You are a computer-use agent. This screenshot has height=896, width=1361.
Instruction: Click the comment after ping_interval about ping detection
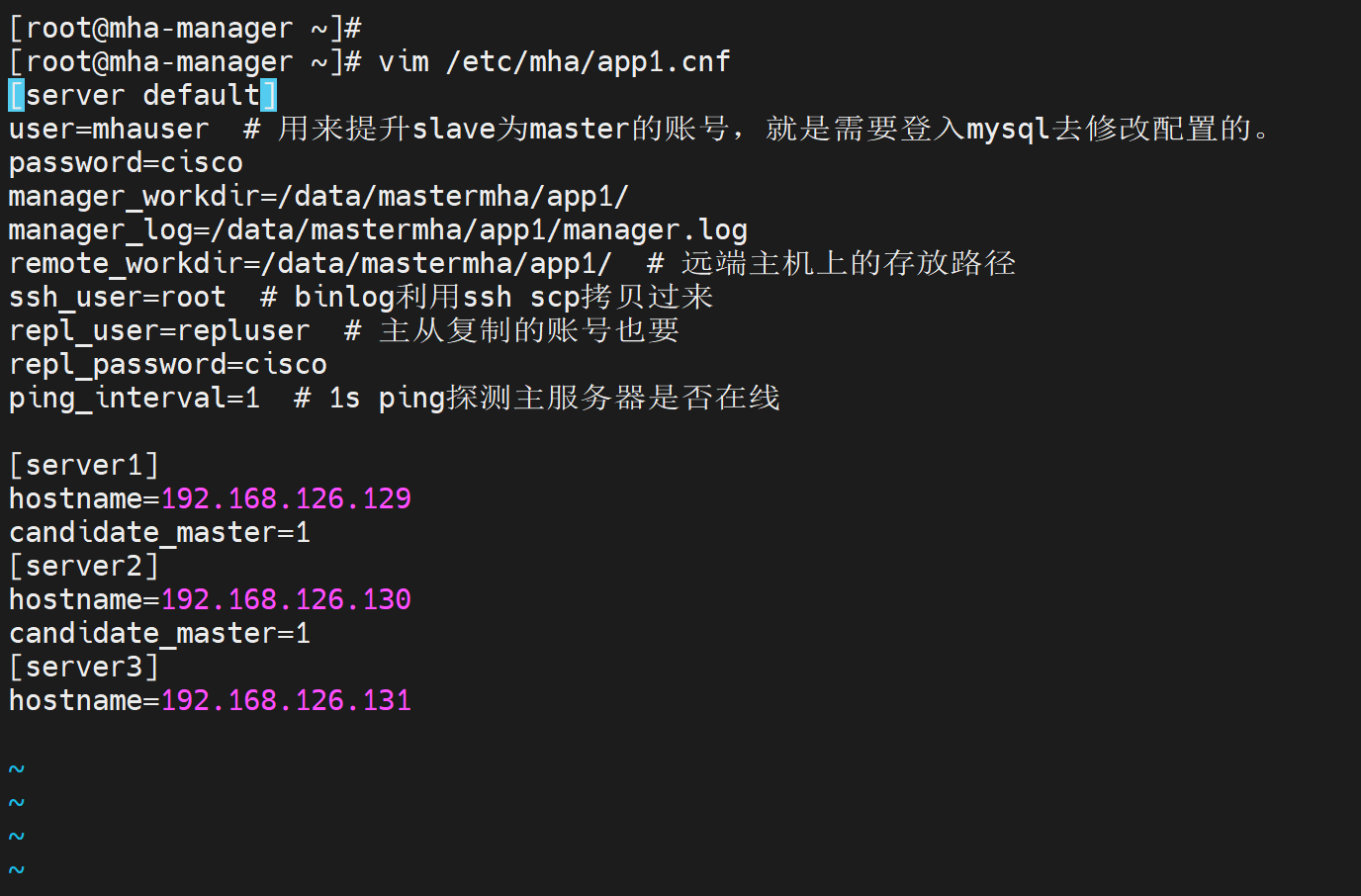pyautogui.click(x=537, y=399)
